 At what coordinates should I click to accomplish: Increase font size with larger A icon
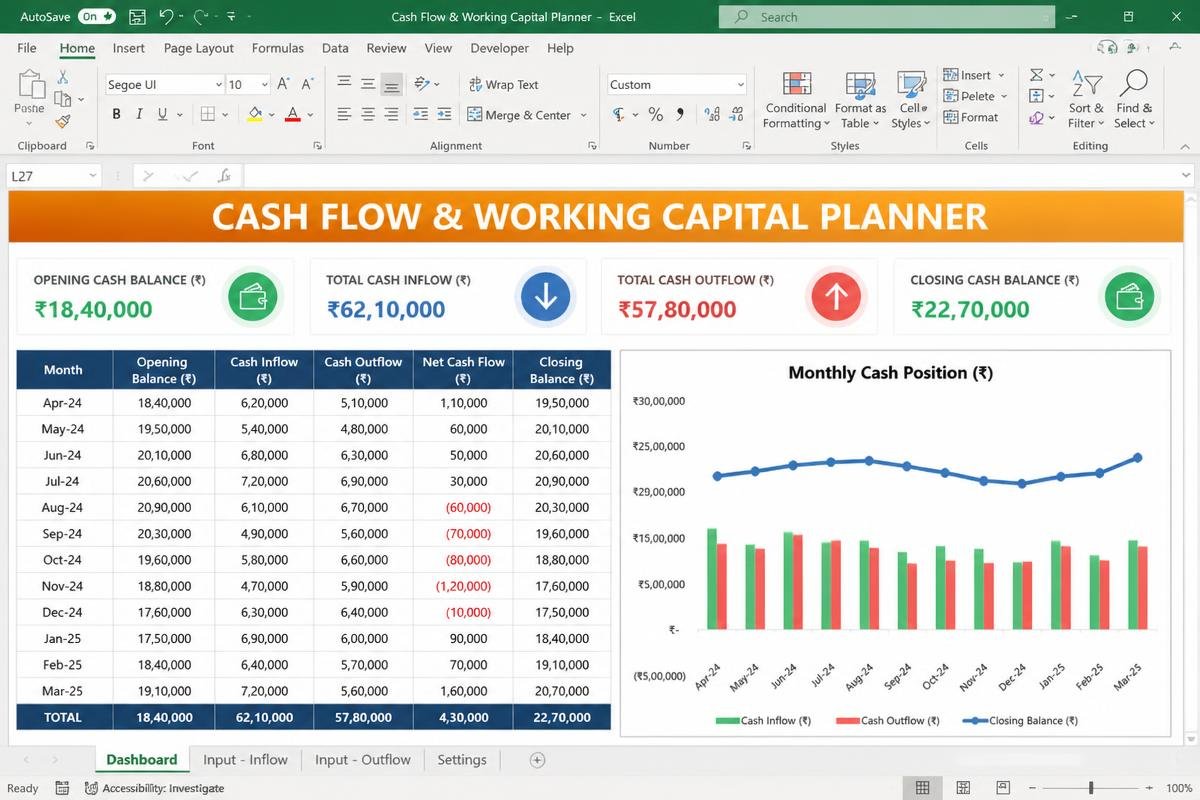tap(284, 85)
